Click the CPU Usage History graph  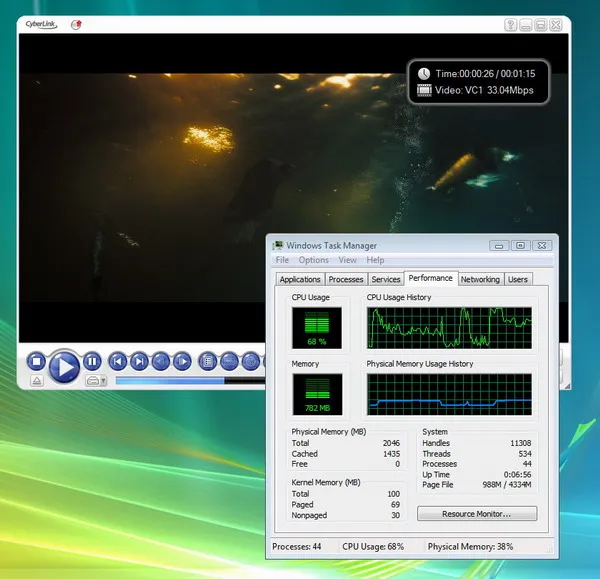[449, 328]
